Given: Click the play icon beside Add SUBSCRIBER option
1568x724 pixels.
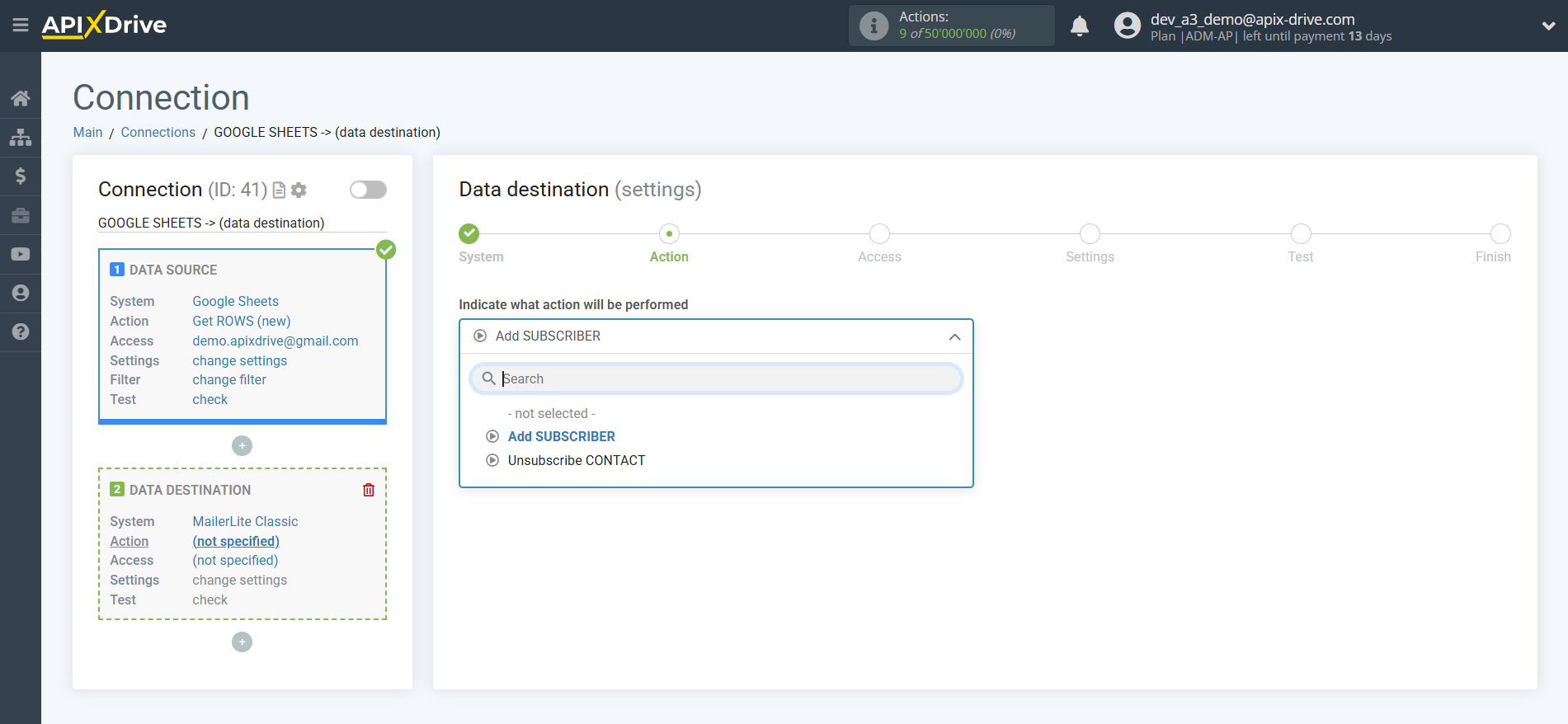Looking at the screenshot, I should (492, 436).
